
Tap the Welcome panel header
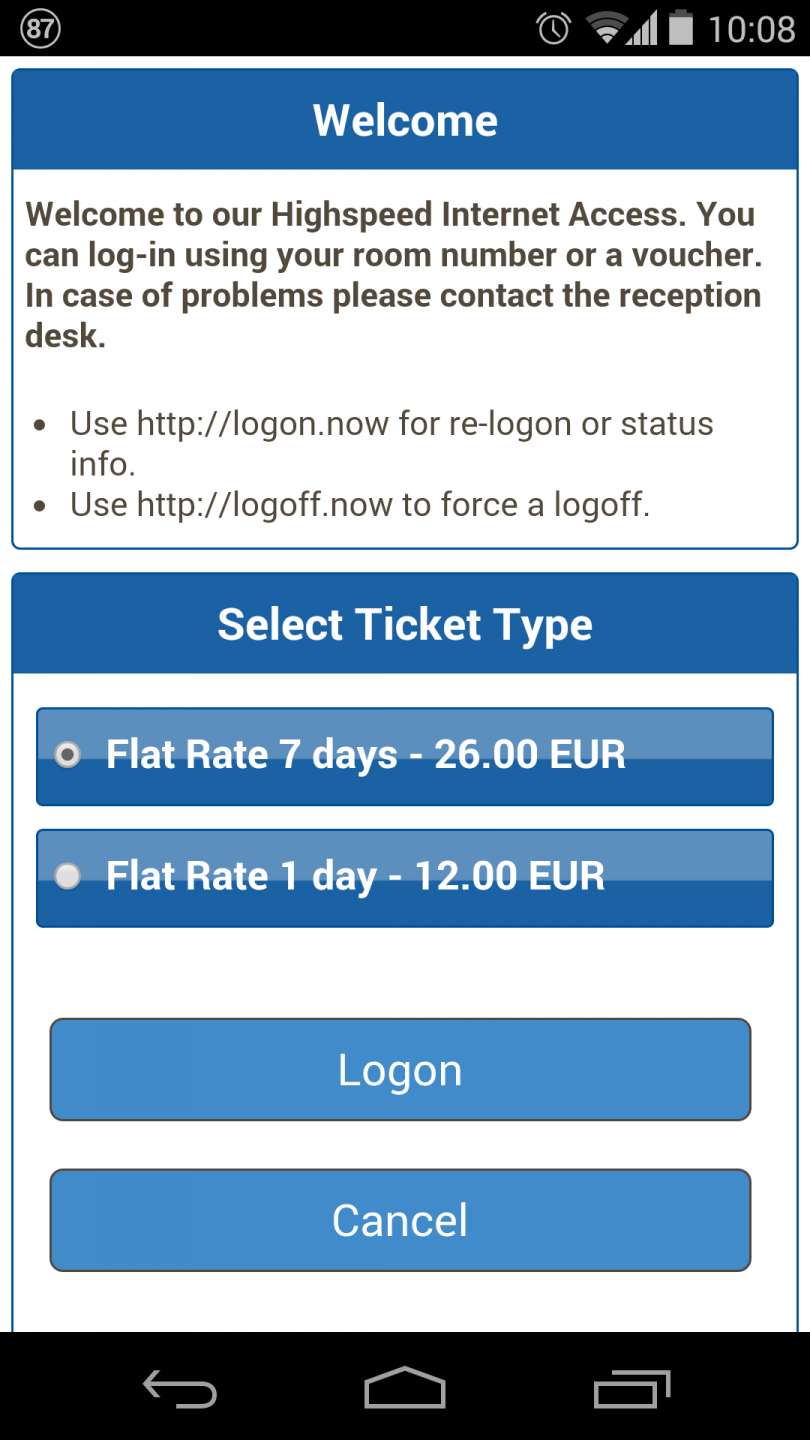[x=405, y=120]
